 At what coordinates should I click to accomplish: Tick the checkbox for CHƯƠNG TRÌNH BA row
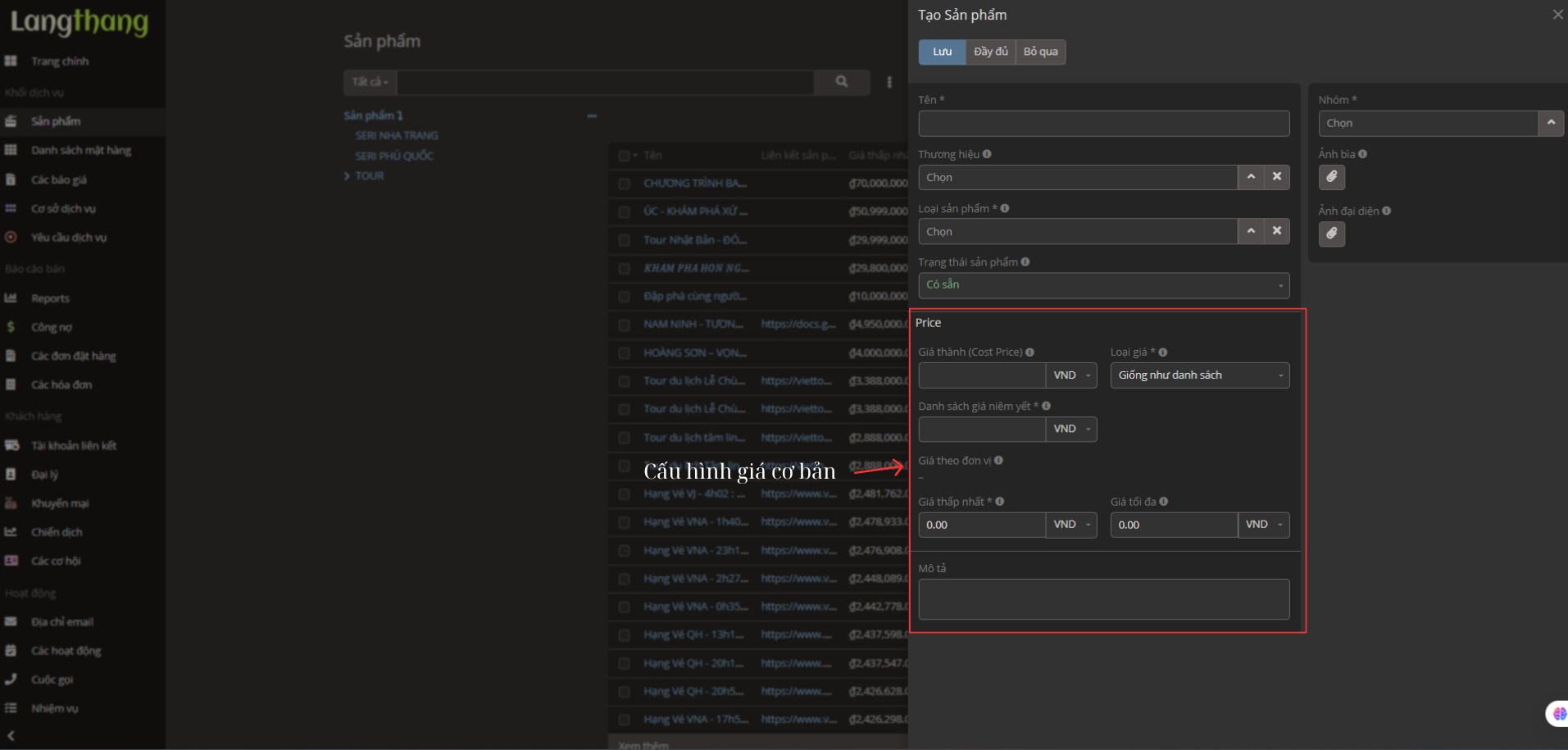coord(625,184)
